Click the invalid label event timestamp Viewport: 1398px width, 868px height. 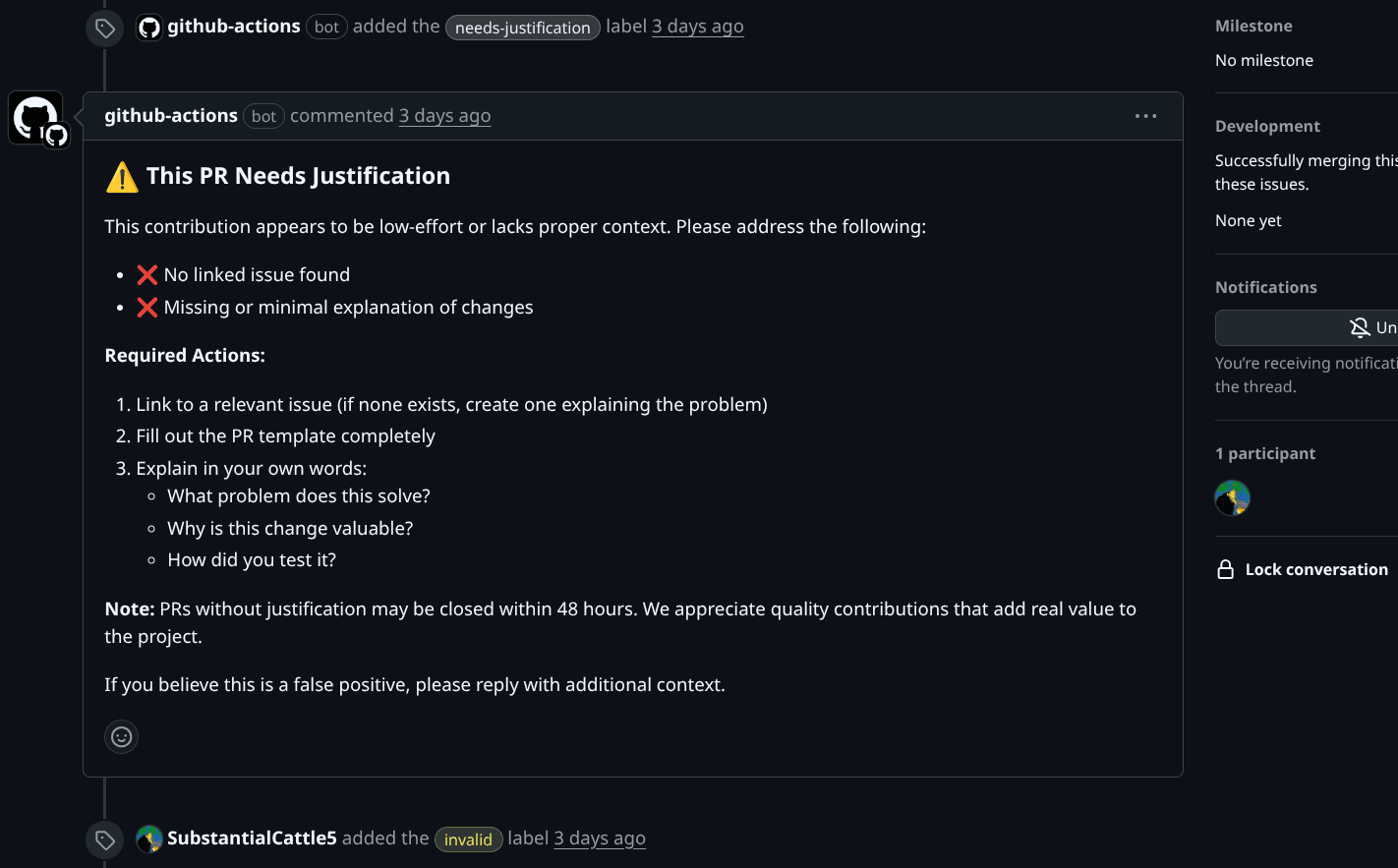tap(600, 839)
